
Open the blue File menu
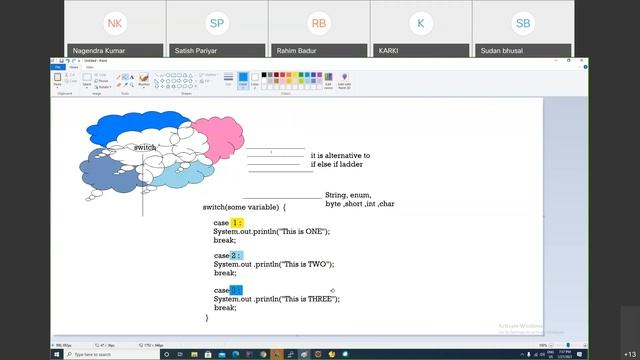click(58, 67)
